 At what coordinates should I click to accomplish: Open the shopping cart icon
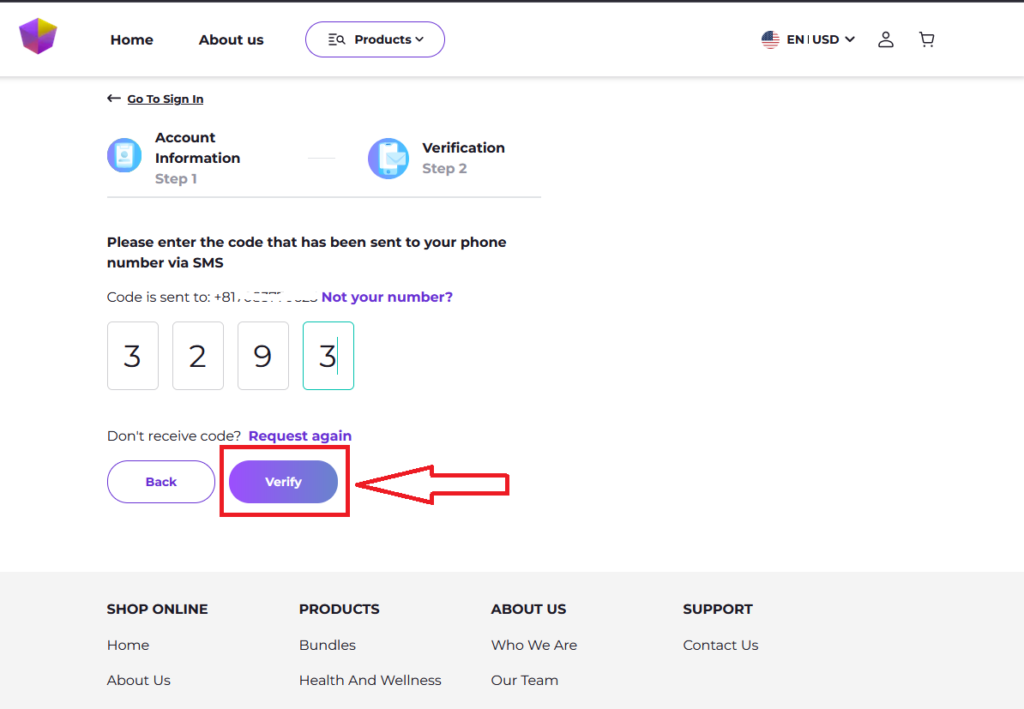(927, 40)
